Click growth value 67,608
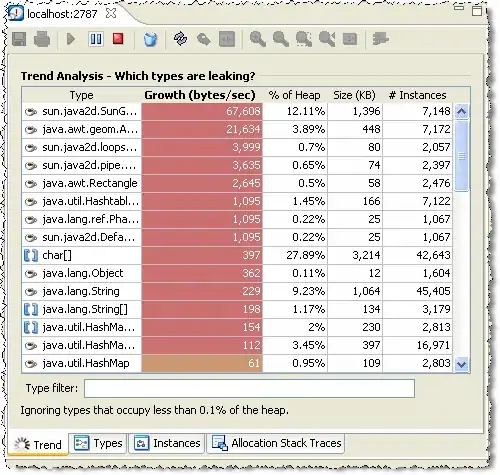The height and width of the screenshot is (475, 500). [243, 111]
